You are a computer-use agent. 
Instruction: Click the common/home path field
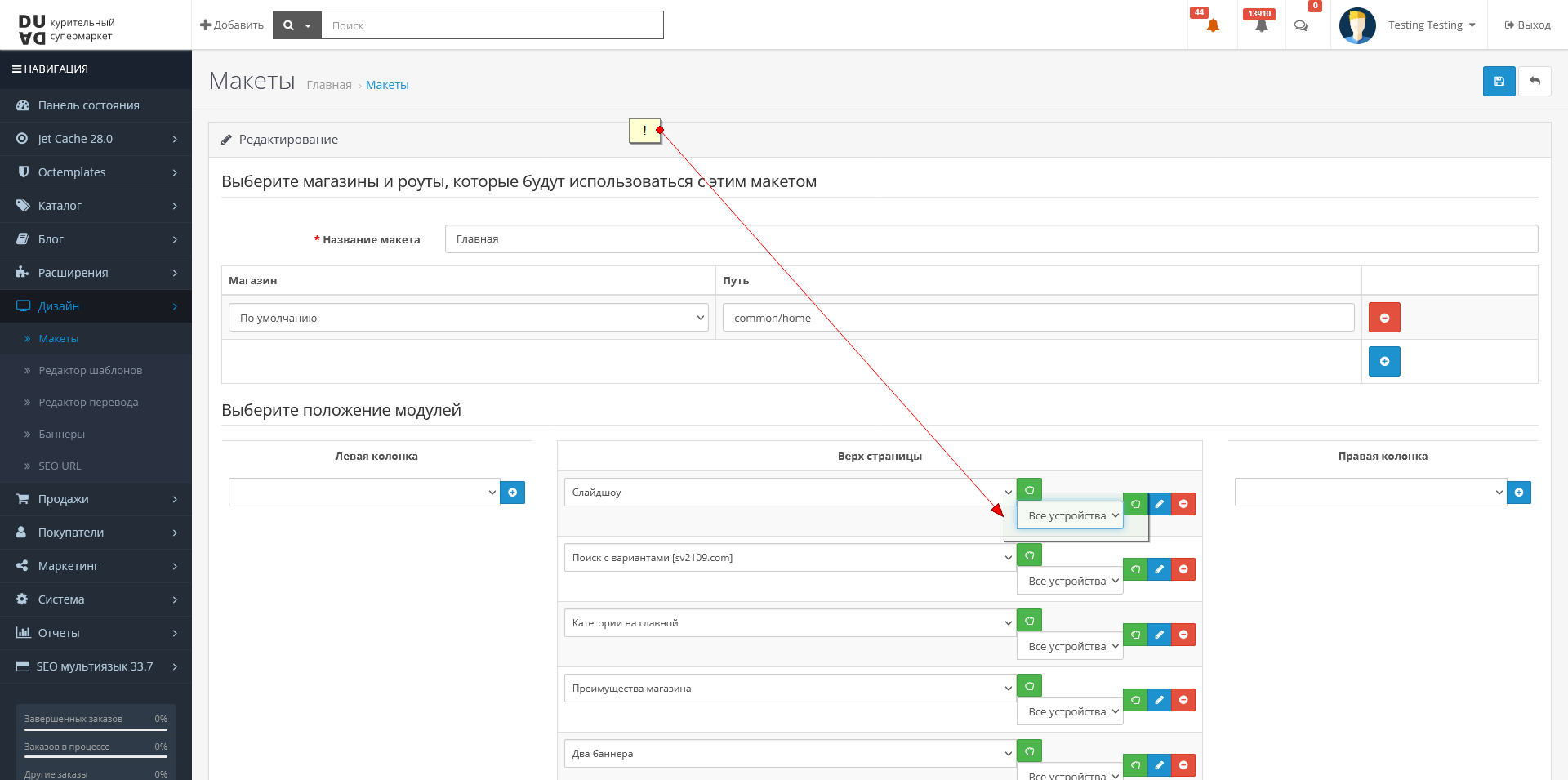1038,318
